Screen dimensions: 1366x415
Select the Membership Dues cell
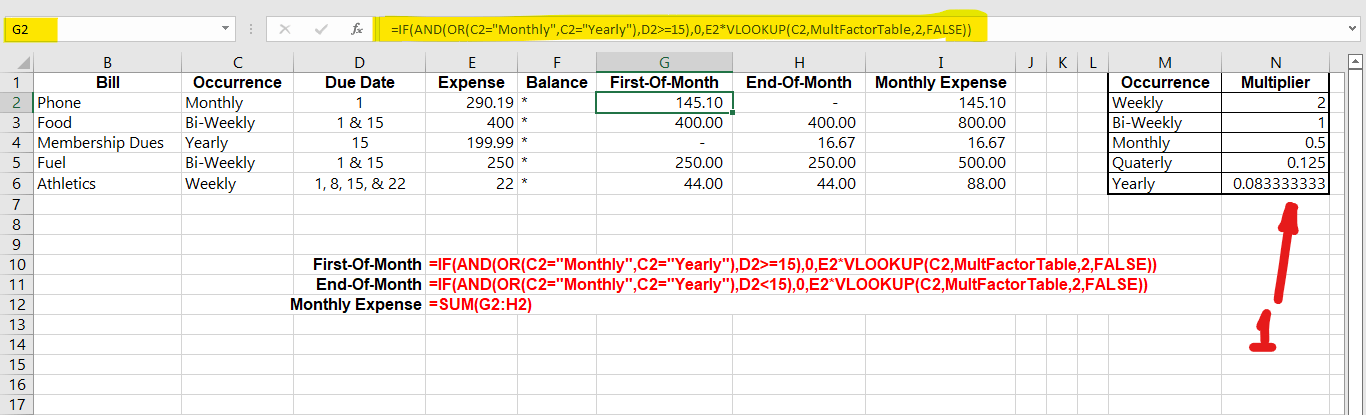coord(107,143)
